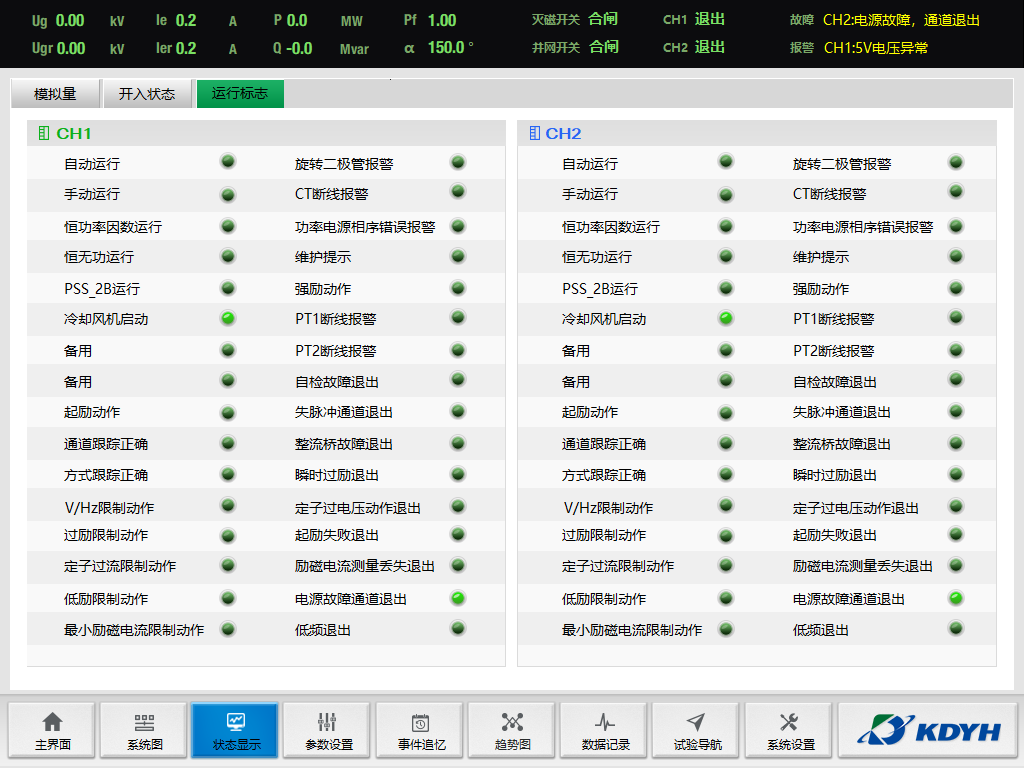Open the 主界面 home screen

pyautogui.click(x=52, y=731)
